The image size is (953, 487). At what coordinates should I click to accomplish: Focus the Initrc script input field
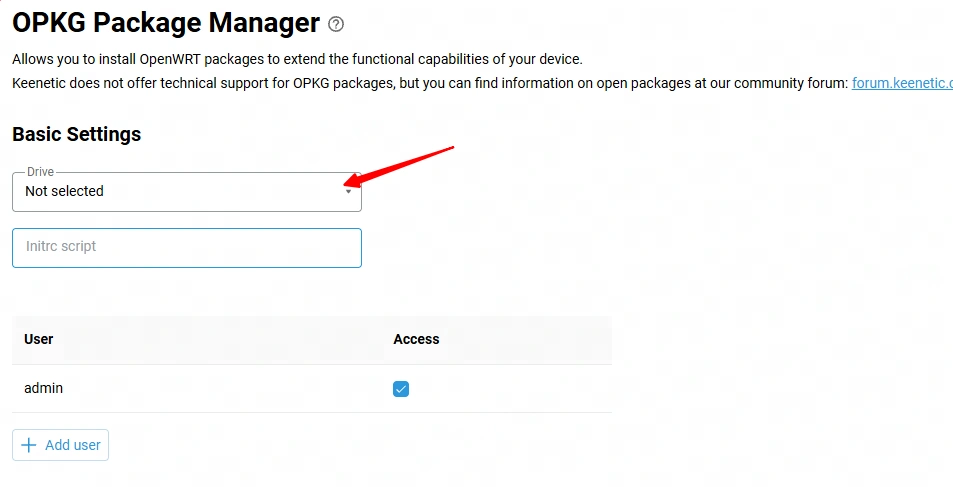pyautogui.click(x=187, y=247)
